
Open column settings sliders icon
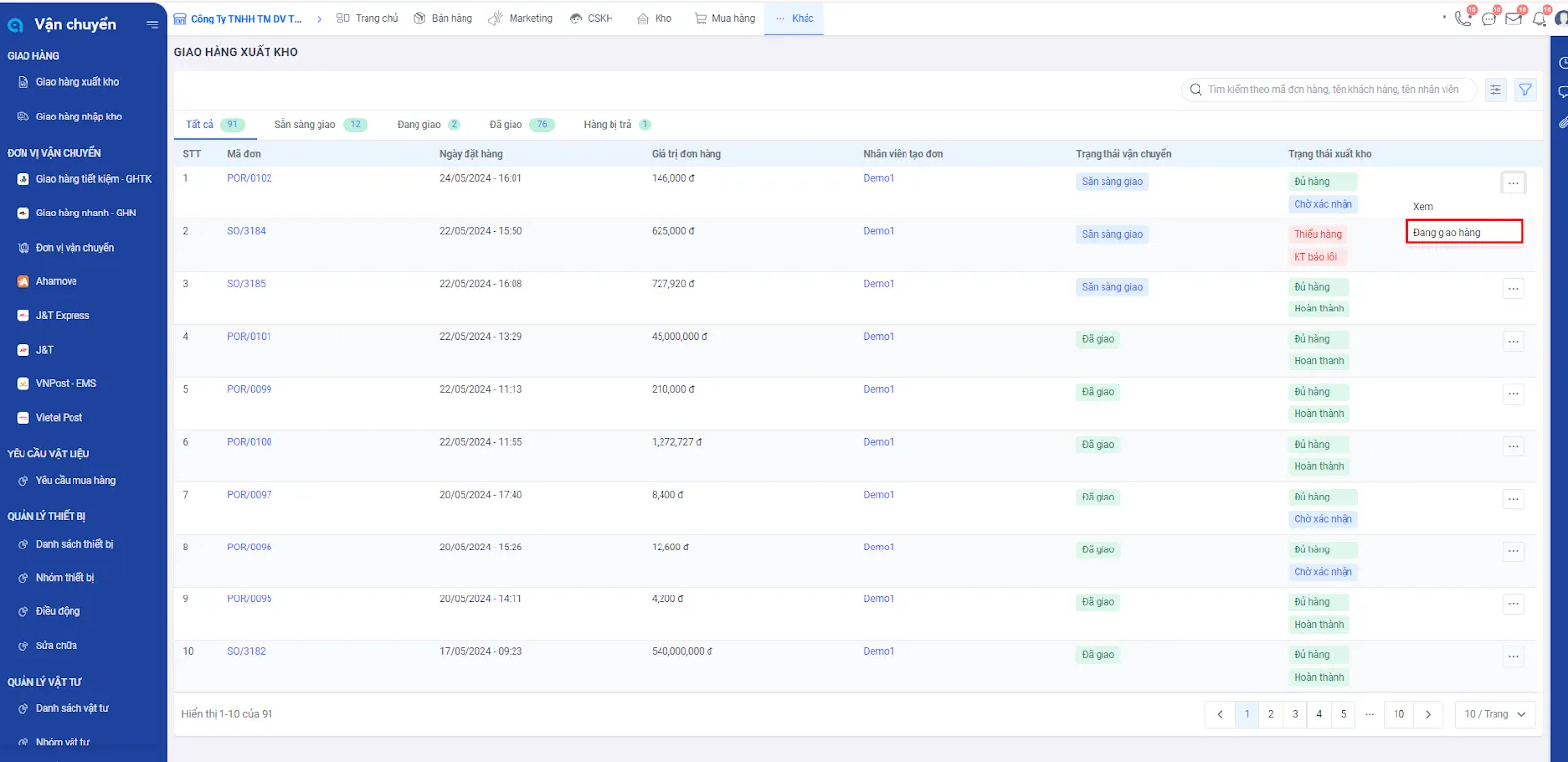(x=1495, y=90)
